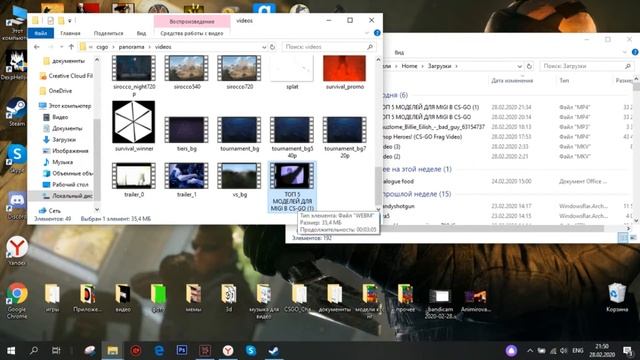This screenshot has width=640, height=360.
Task: Sort by Дата изменения column header
Action: point(512,81)
